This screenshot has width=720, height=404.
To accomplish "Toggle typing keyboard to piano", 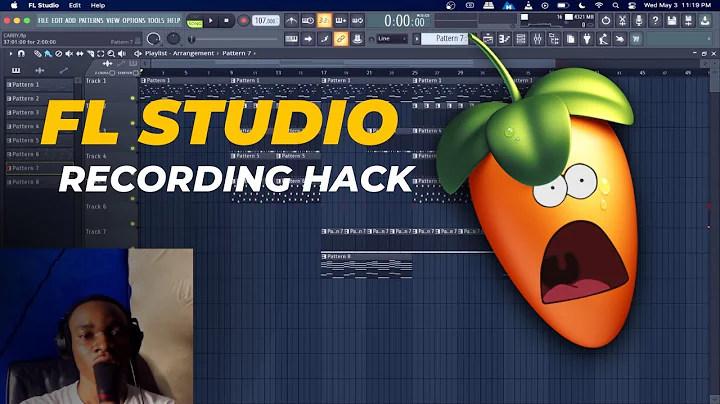I will point(291,39).
